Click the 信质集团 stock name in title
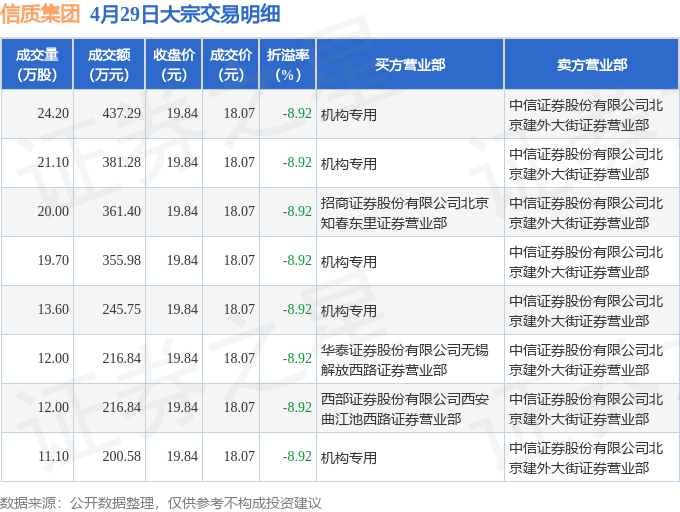Screen dimensions: 680x512 tap(40, 14)
